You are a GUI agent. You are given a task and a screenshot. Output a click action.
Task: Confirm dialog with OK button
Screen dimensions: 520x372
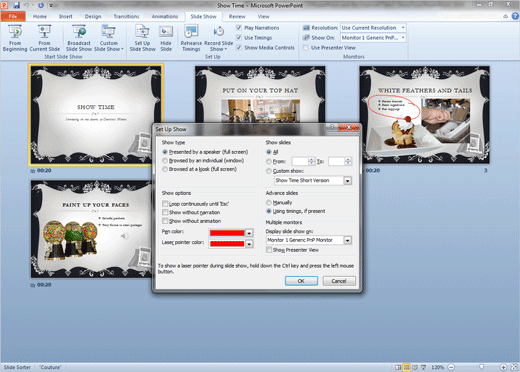click(301, 281)
